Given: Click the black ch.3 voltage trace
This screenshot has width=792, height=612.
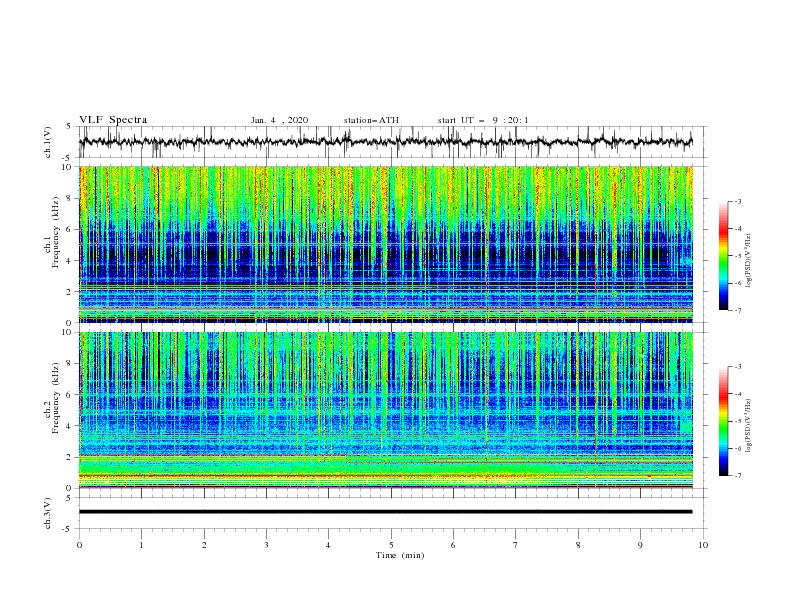Looking at the screenshot, I should click(385, 512).
